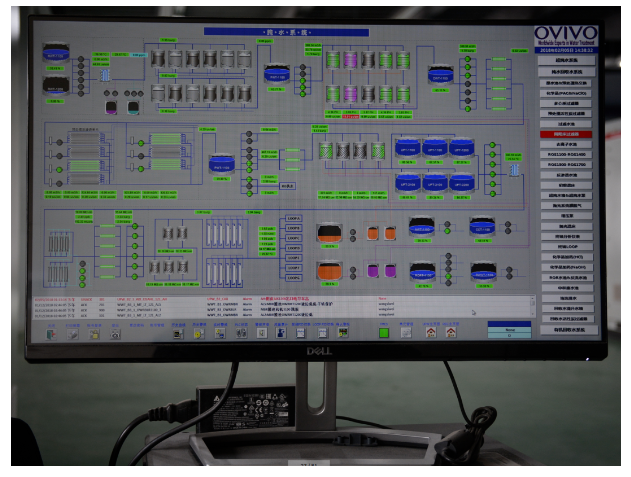The height and width of the screenshot is (477, 631).
Task: Click the OVIVO logo in the corner
Action: click(x=566, y=33)
